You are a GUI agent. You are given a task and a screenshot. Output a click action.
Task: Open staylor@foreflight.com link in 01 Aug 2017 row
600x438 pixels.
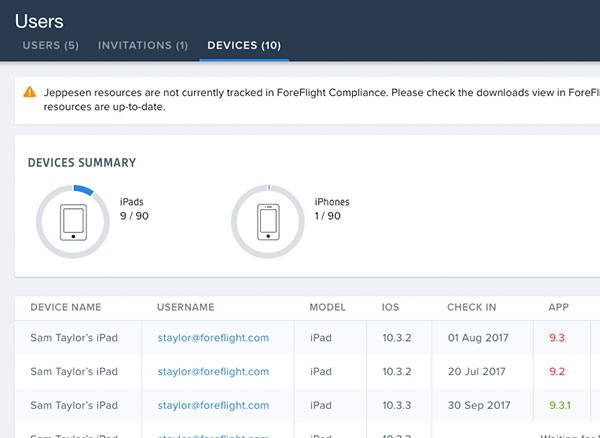pos(213,338)
